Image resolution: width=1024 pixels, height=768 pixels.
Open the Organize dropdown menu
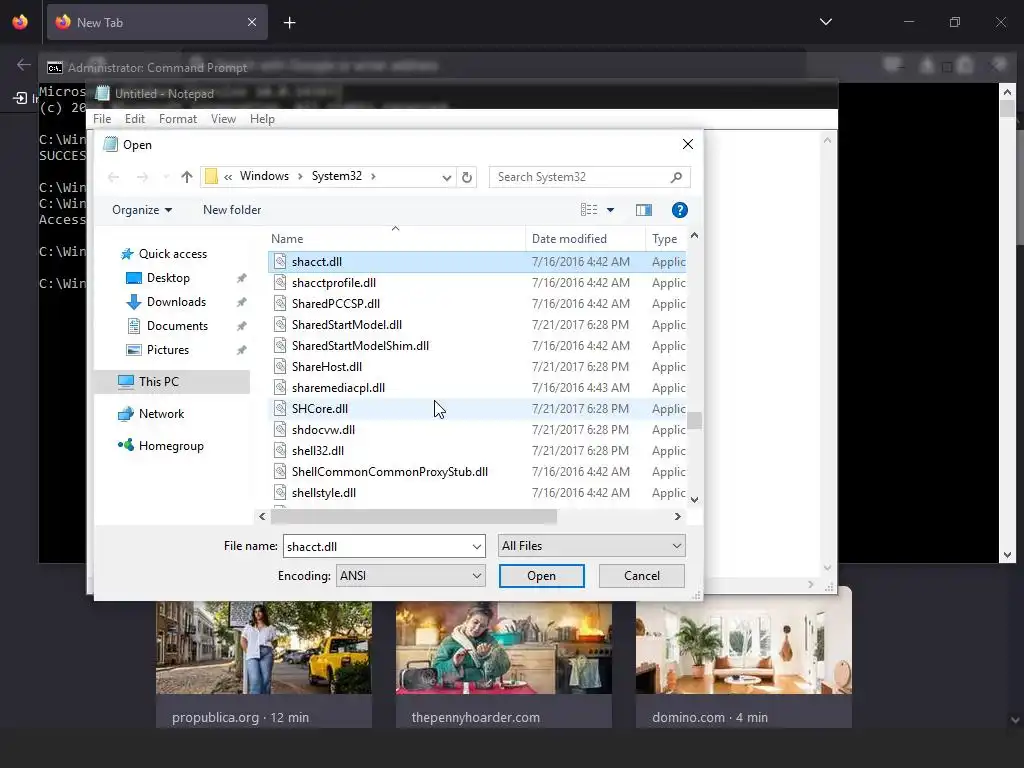[x=142, y=210]
